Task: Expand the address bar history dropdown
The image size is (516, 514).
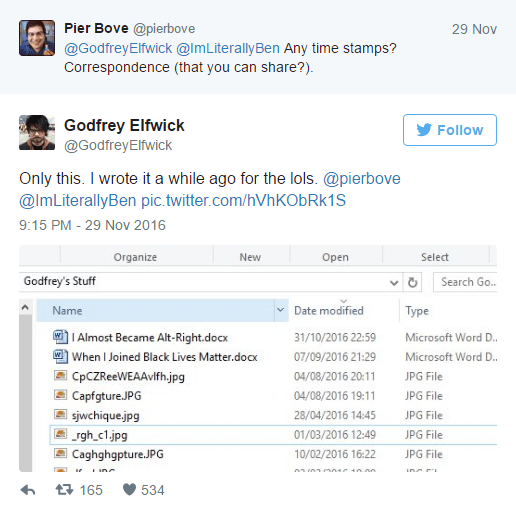Action: pos(394,283)
